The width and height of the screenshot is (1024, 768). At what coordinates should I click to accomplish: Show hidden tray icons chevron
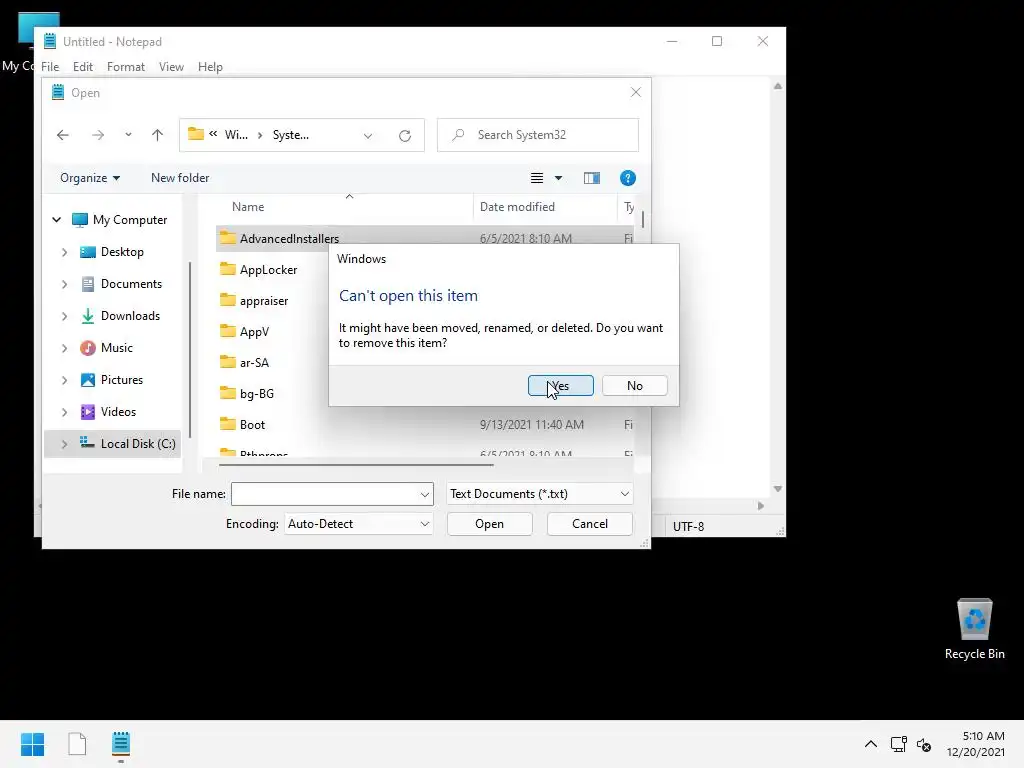871,744
